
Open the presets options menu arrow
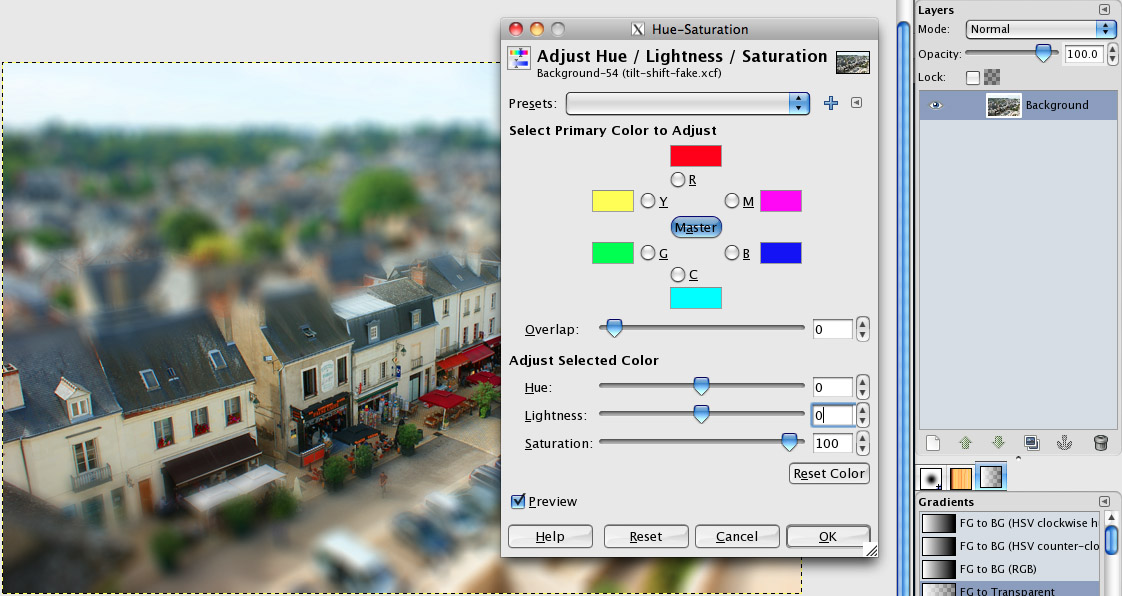[x=857, y=103]
